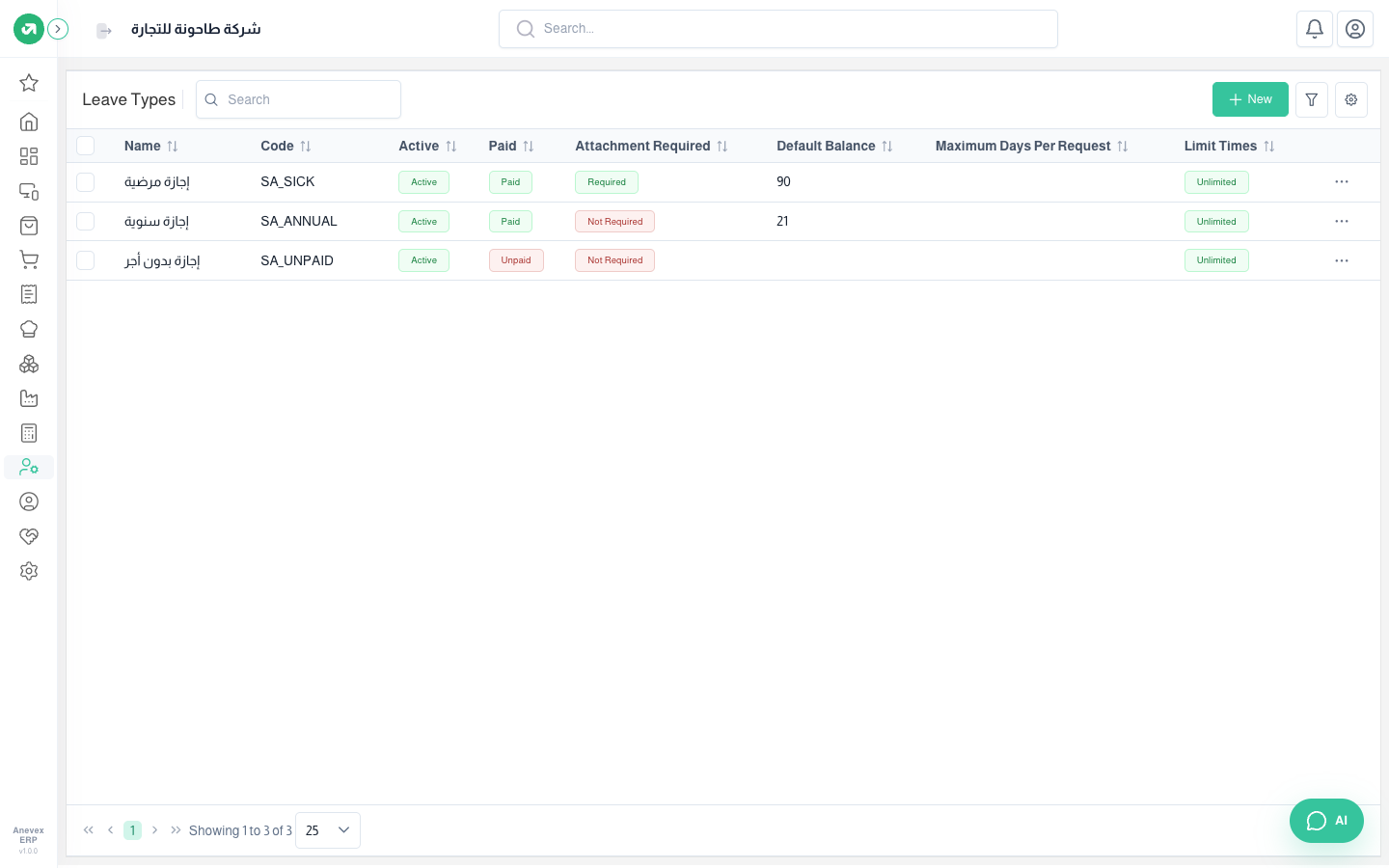Viewport: 1389px width, 868px height.
Task: Open row actions menu for SA_SICK
Action: (x=1342, y=182)
